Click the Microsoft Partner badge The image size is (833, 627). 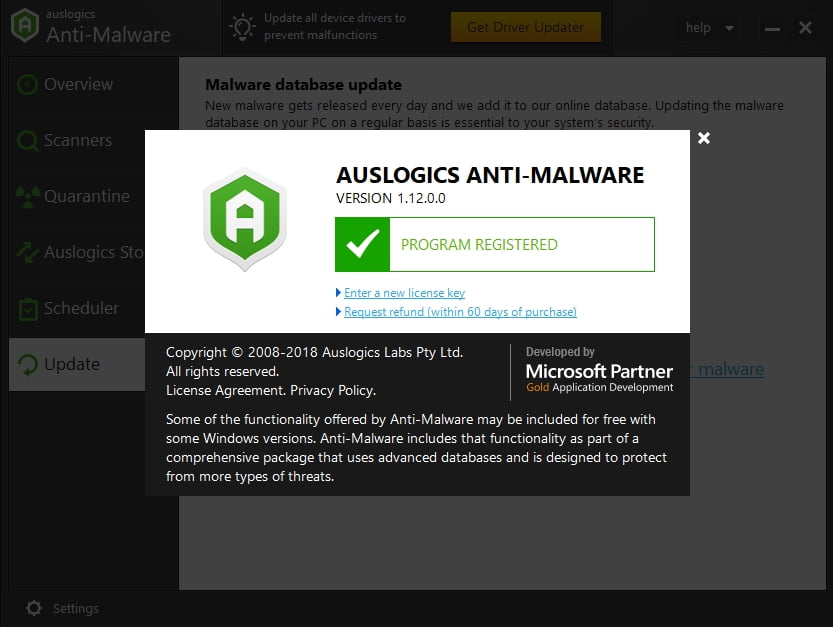click(x=599, y=370)
